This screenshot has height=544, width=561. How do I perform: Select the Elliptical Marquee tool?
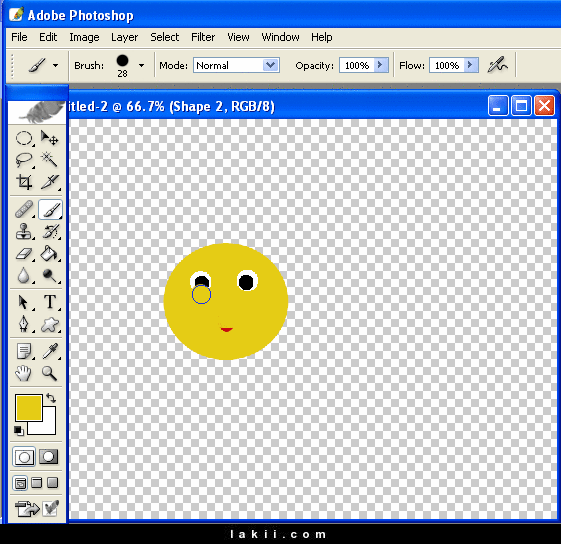(24, 138)
